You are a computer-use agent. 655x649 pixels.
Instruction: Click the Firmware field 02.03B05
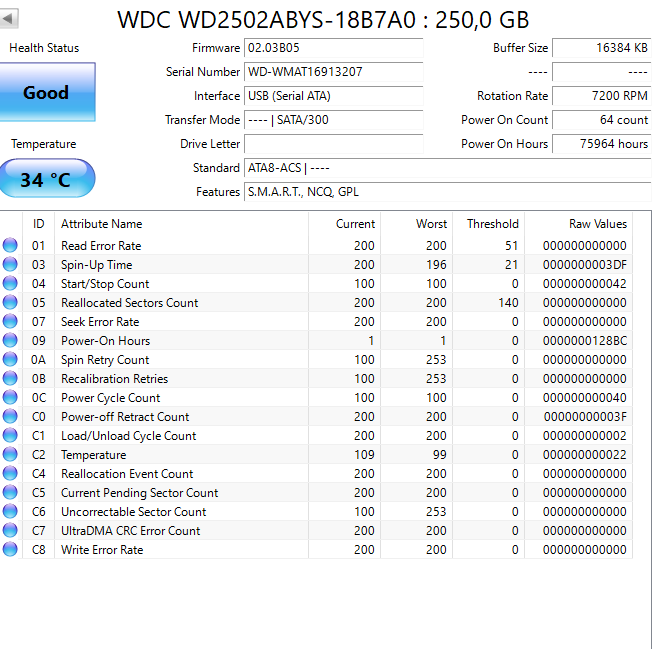coord(333,48)
